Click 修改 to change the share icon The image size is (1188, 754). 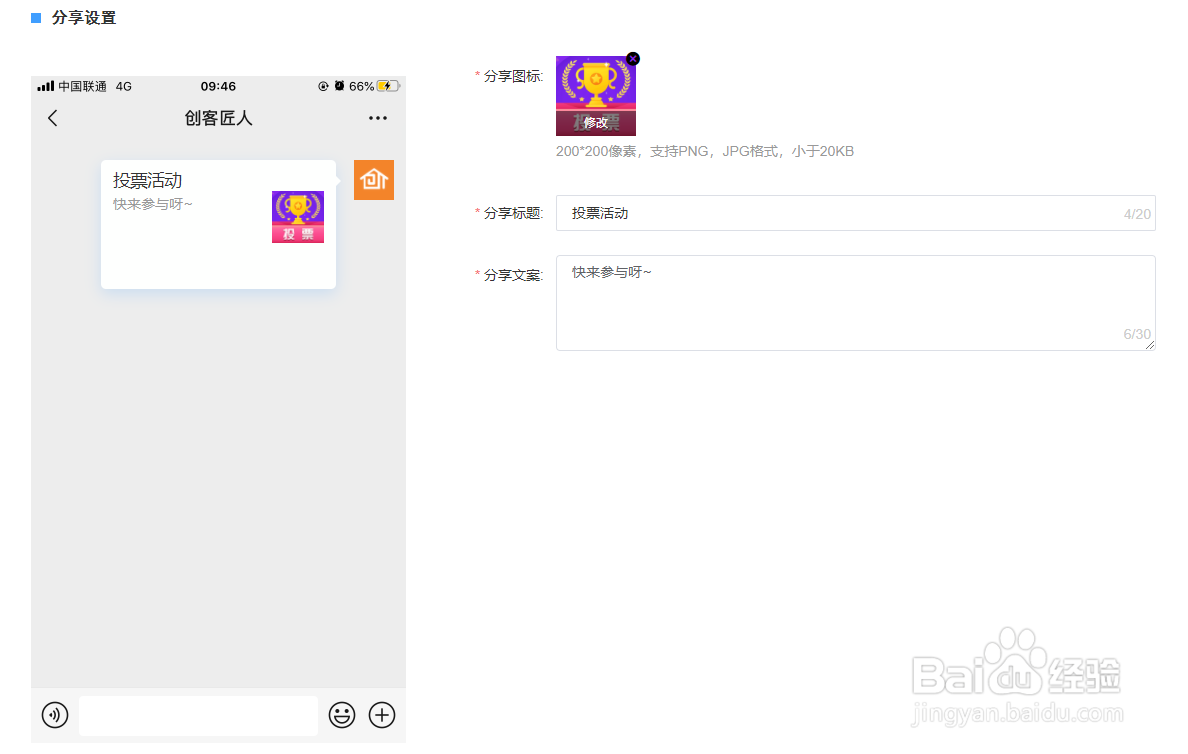coord(596,123)
